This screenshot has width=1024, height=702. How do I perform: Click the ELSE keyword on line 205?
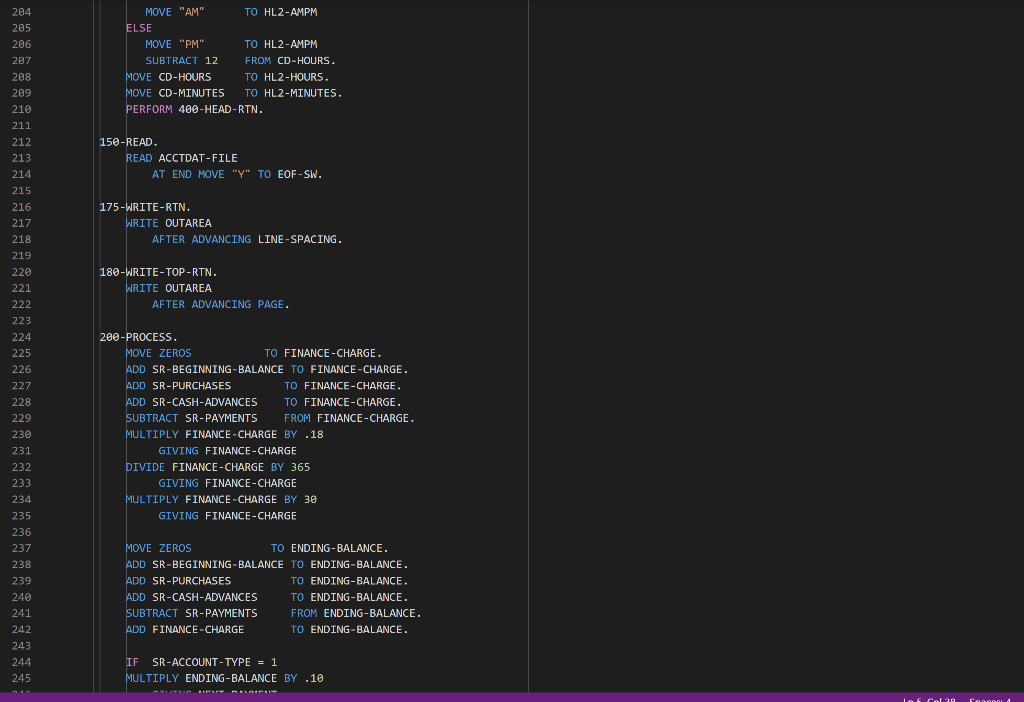(x=139, y=28)
